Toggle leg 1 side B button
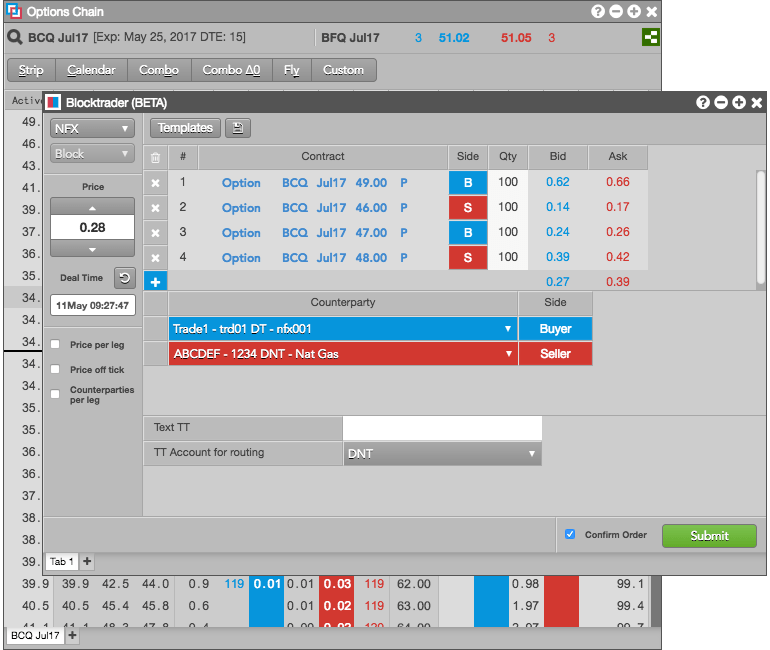This screenshot has width=770, height=650. click(x=468, y=183)
